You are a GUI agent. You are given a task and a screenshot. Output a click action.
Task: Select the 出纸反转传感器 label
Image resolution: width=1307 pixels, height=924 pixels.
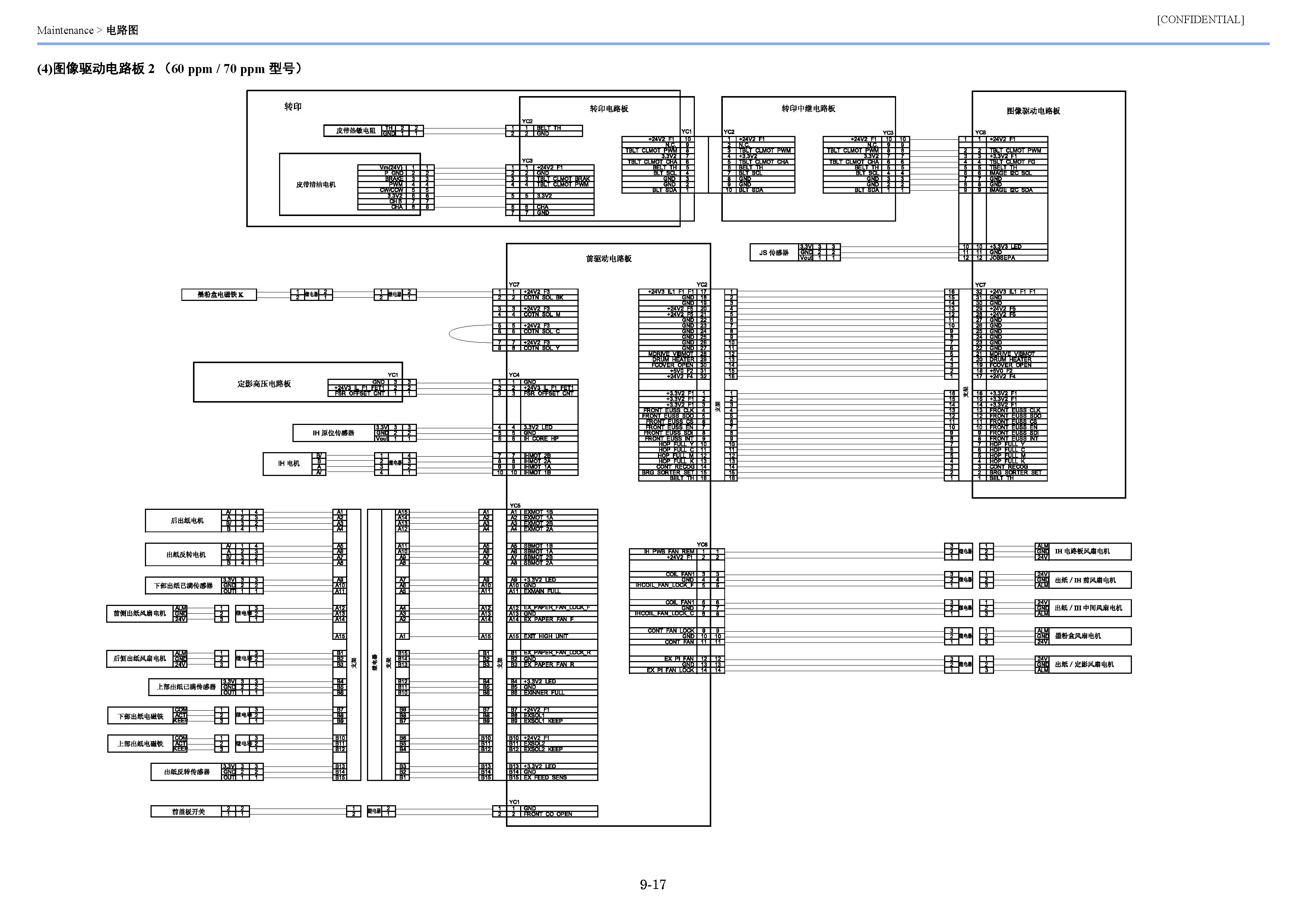click(187, 773)
